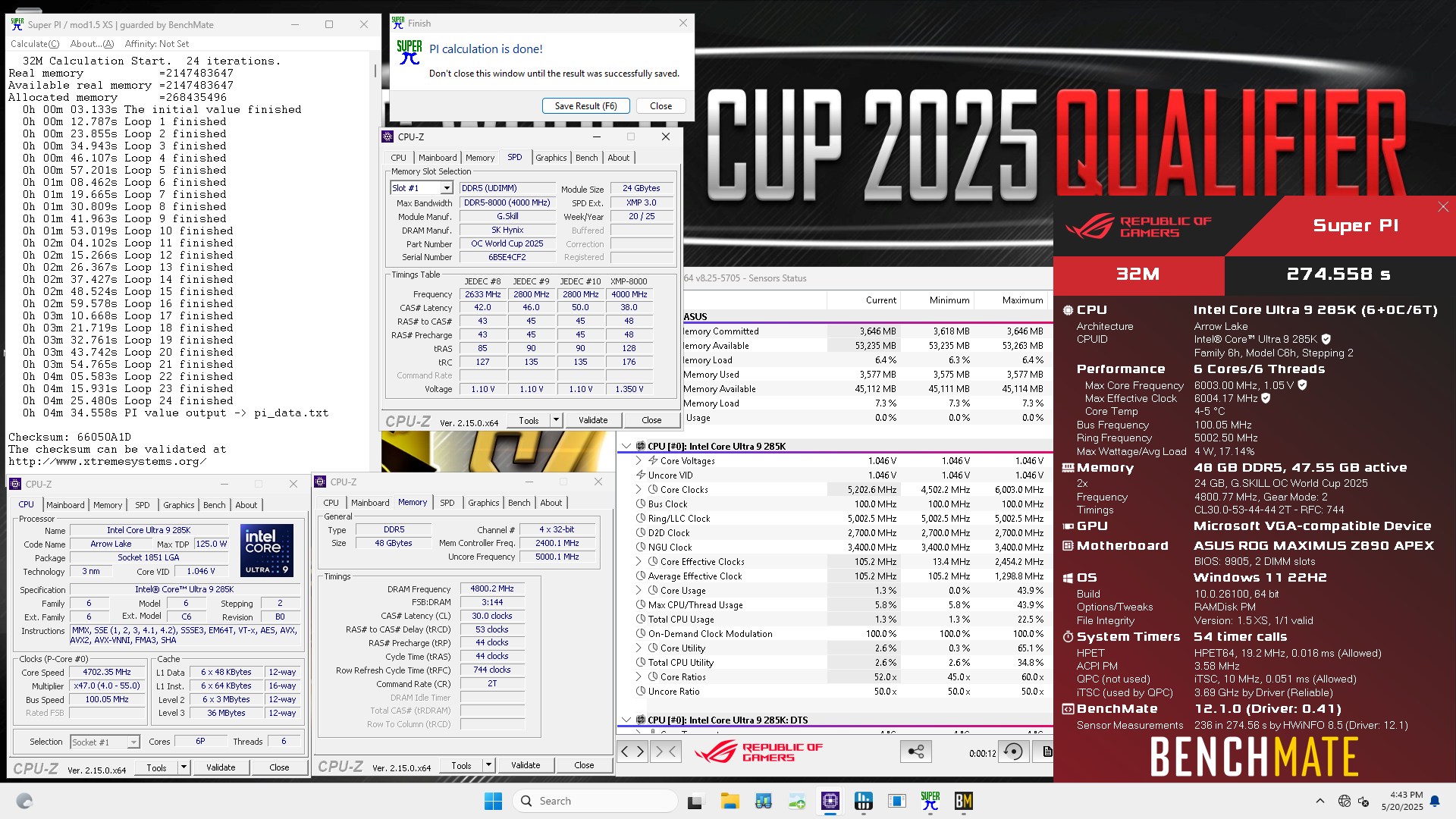Screen dimensions: 1456x819
Task: Click Super PI icon on taskbar
Action: [930, 801]
